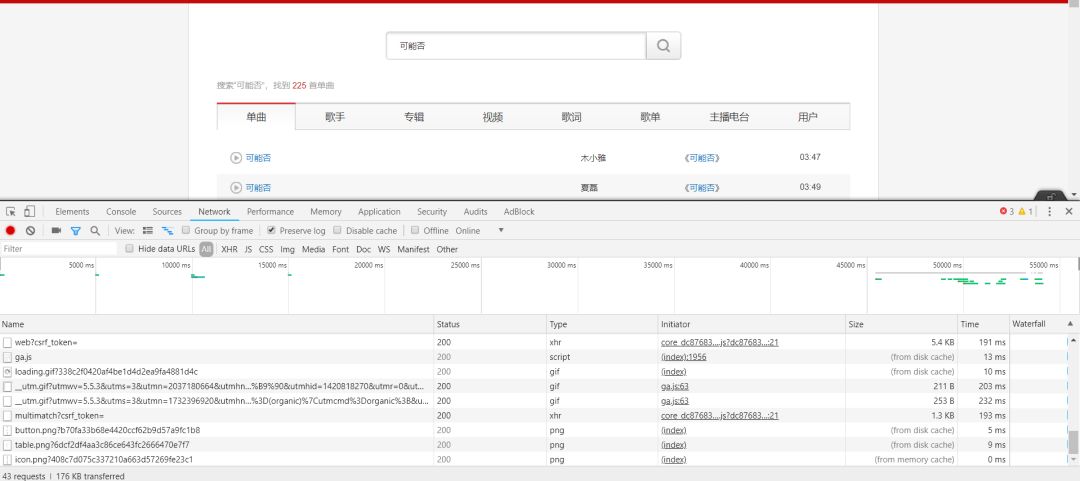Click the capture screenshots camera icon
The image size is (1080, 481).
point(56,231)
